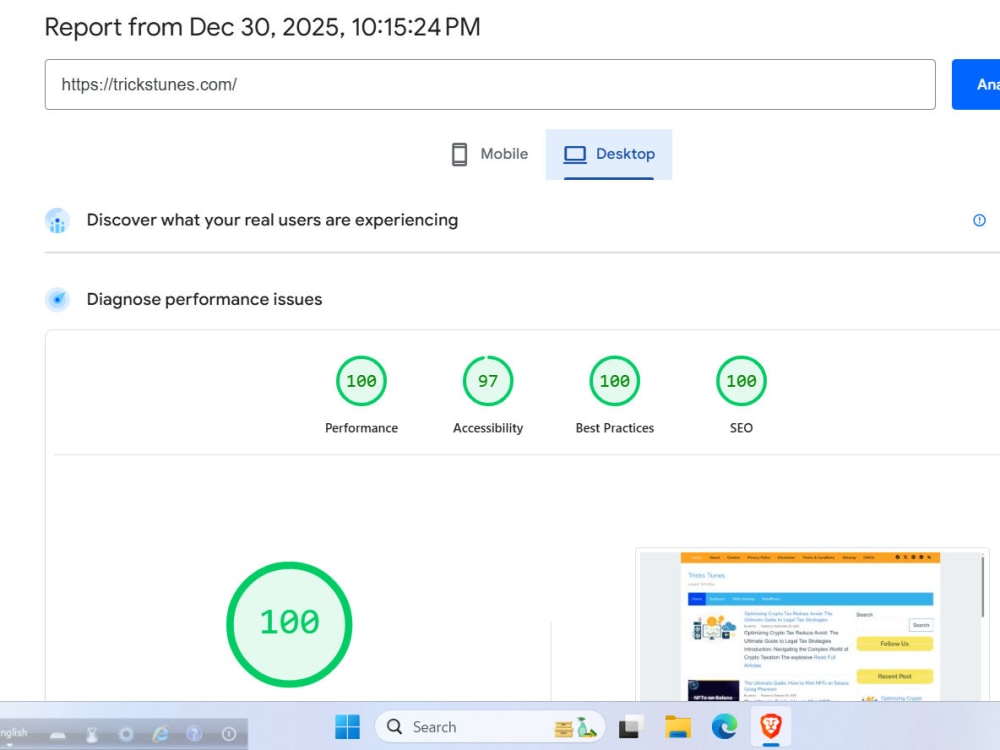Click the real users experience icon
The height and width of the screenshot is (750, 1000).
coord(57,221)
